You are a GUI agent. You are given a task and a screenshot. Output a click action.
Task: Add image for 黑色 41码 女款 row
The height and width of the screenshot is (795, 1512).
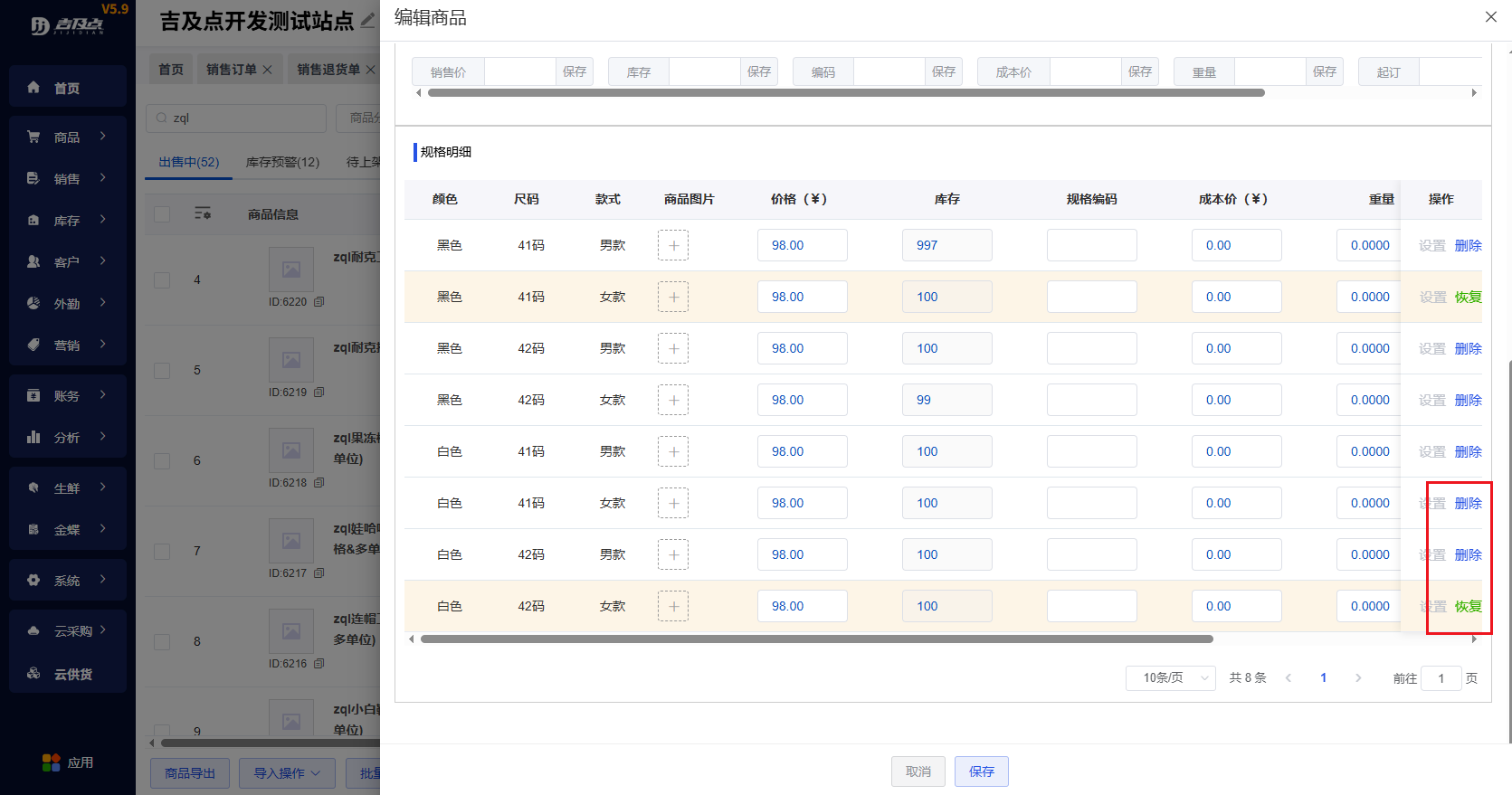tap(673, 297)
